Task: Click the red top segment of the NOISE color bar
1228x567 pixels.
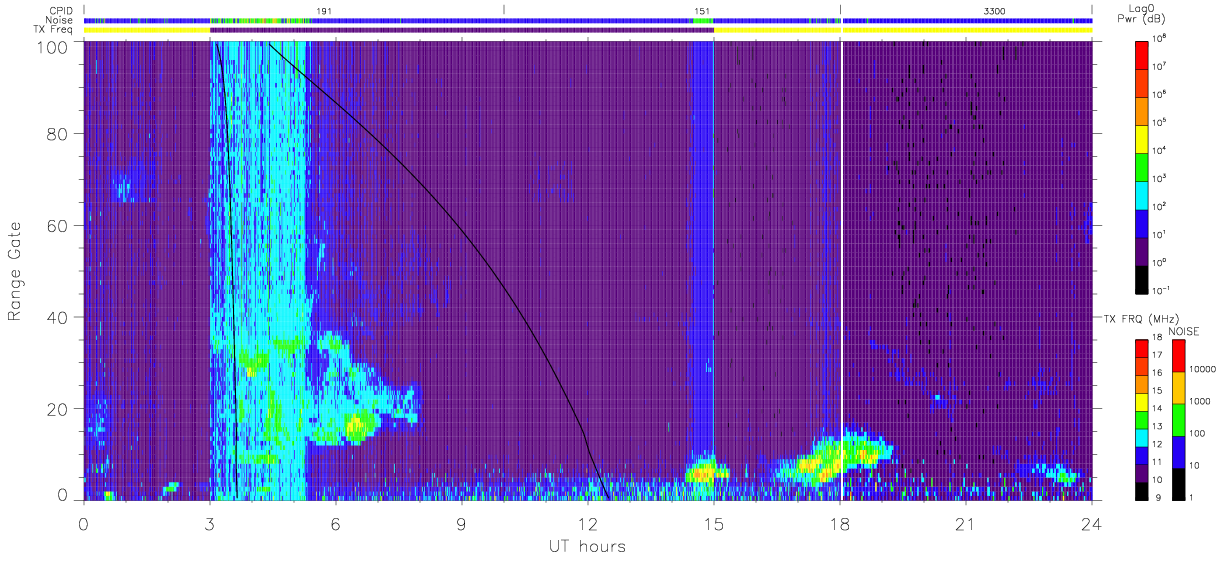Action: point(1177,355)
